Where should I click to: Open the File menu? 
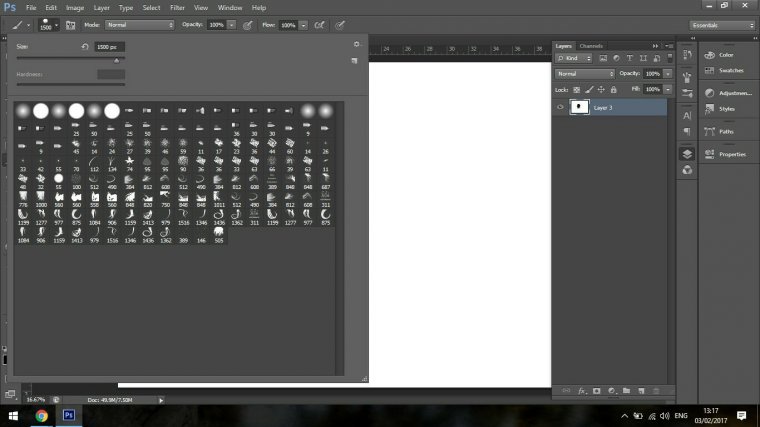click(x=31, y=8)
